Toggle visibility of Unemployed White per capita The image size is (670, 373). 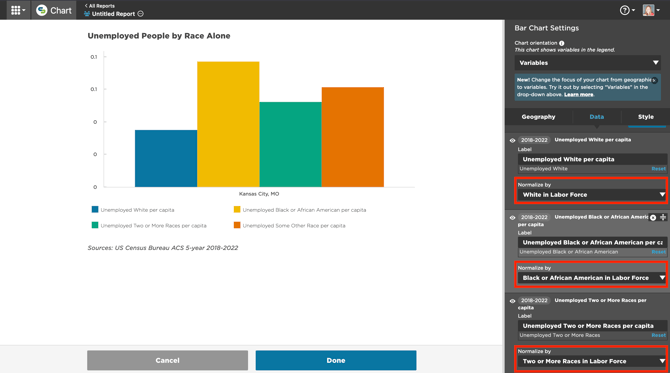(x=512, y=140)
